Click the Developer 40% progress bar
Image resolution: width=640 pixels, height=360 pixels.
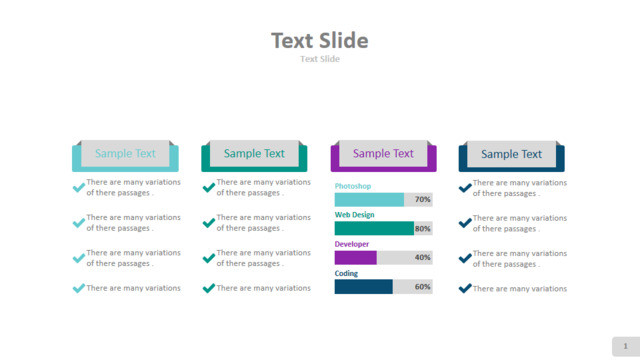(384, 258)
